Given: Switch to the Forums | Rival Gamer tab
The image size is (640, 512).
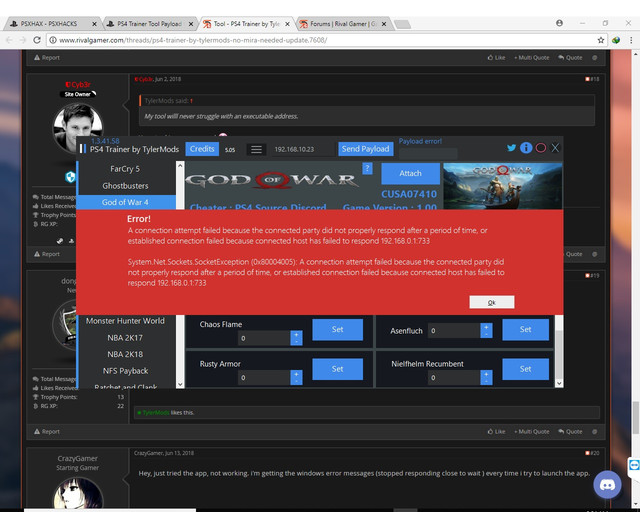Looking at the screenshot, I should (x=343, y=24).
